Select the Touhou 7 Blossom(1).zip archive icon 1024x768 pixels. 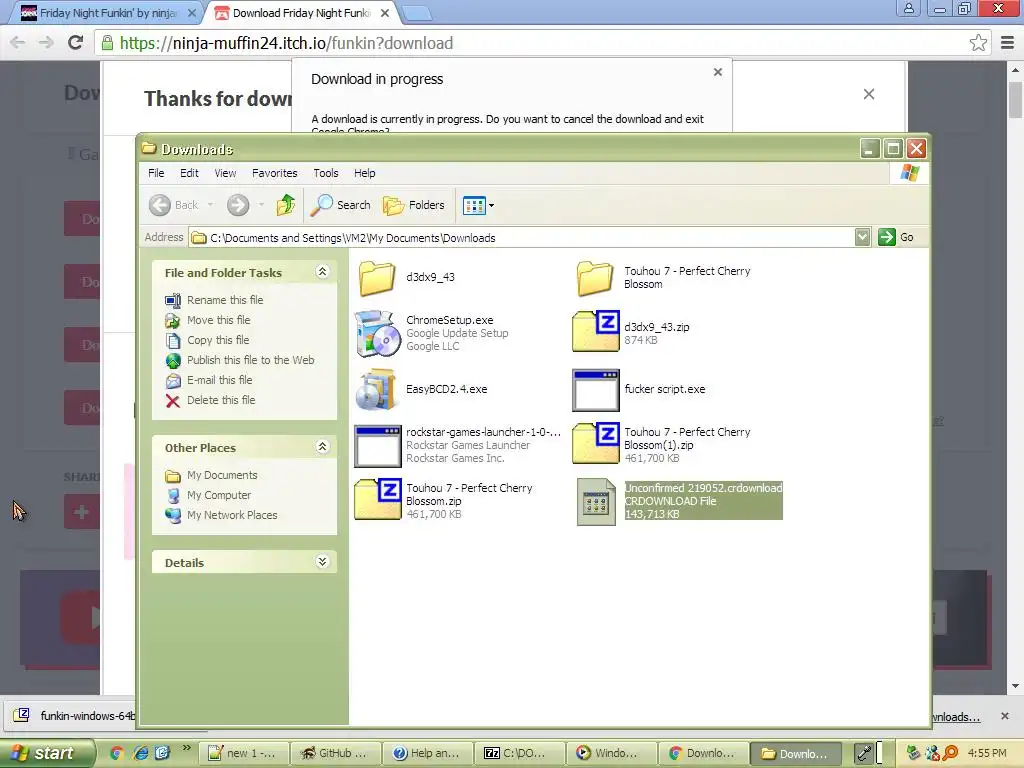coord(596,443)
